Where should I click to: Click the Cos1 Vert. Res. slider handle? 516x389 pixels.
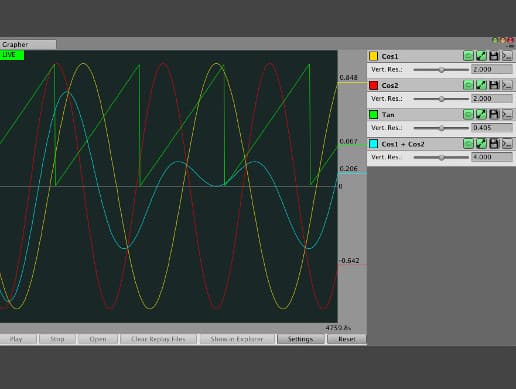[442, 70]
